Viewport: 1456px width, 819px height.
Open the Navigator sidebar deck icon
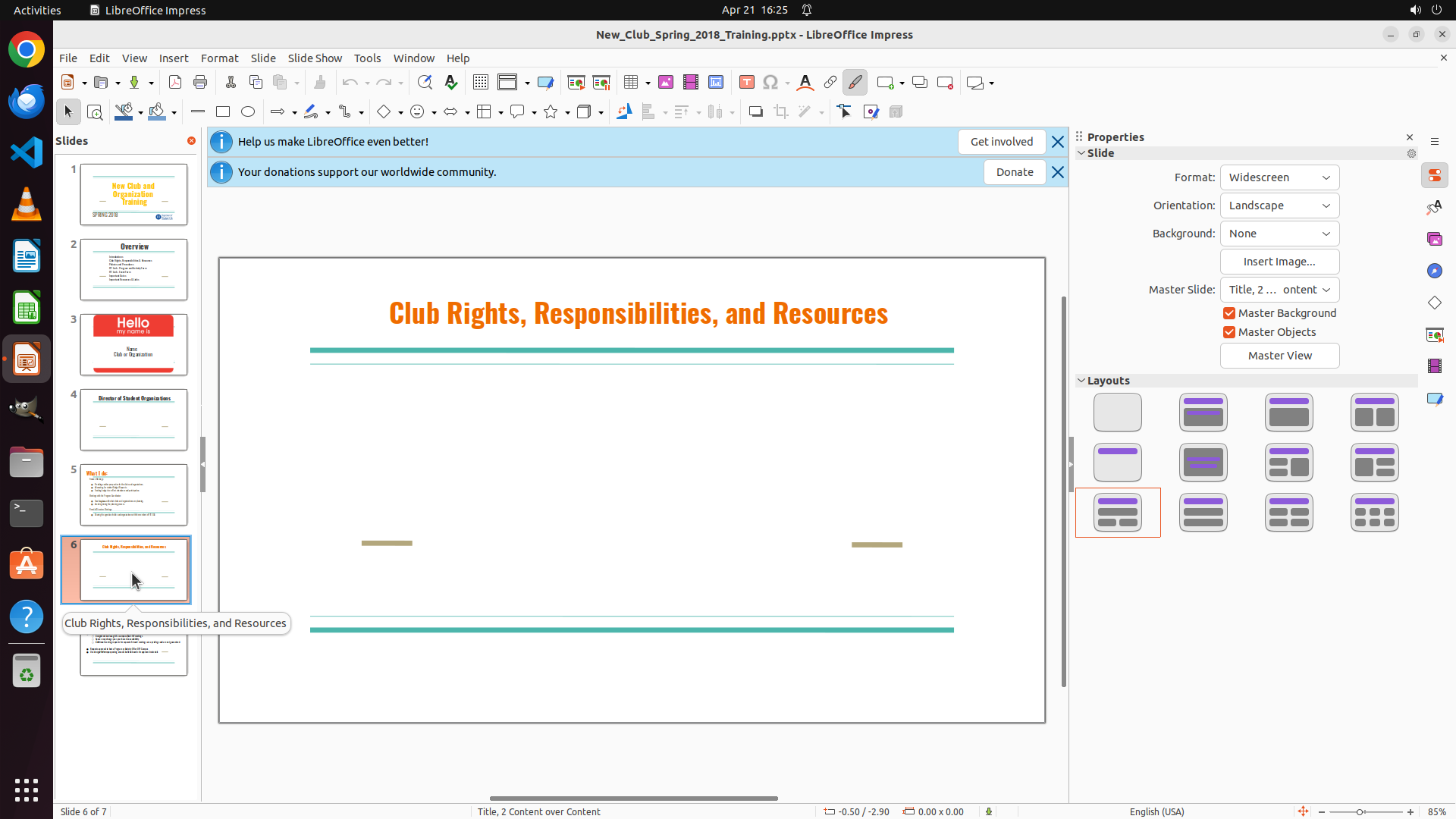point(1435,271)
